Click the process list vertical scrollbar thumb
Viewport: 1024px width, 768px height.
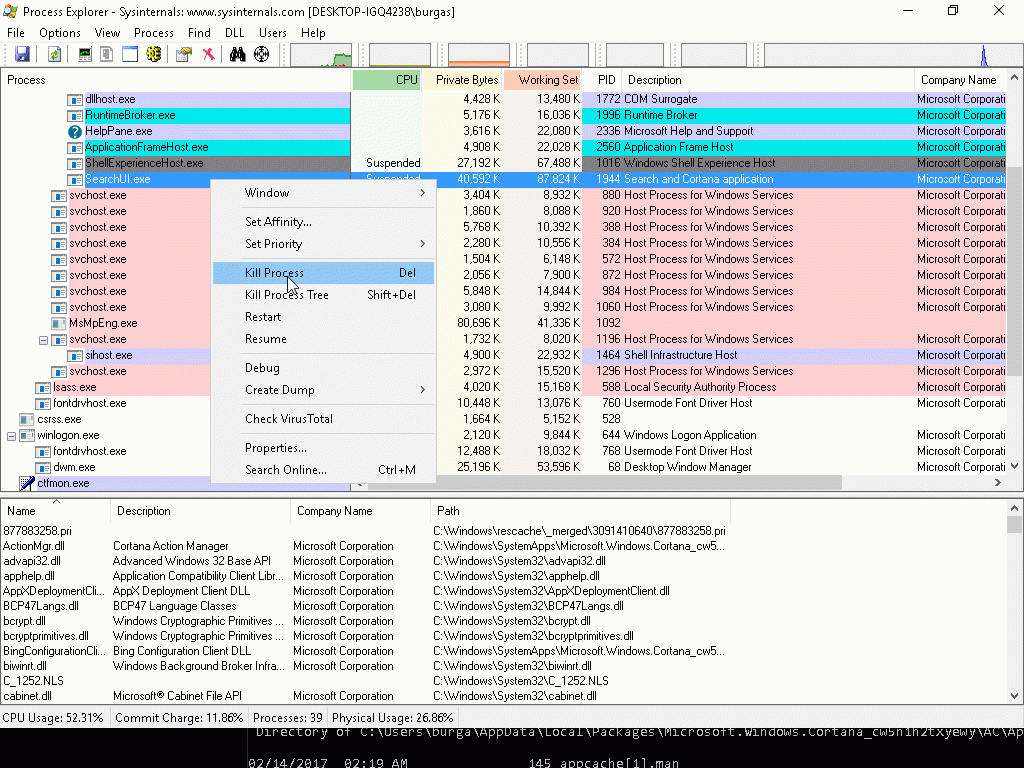1014,270
